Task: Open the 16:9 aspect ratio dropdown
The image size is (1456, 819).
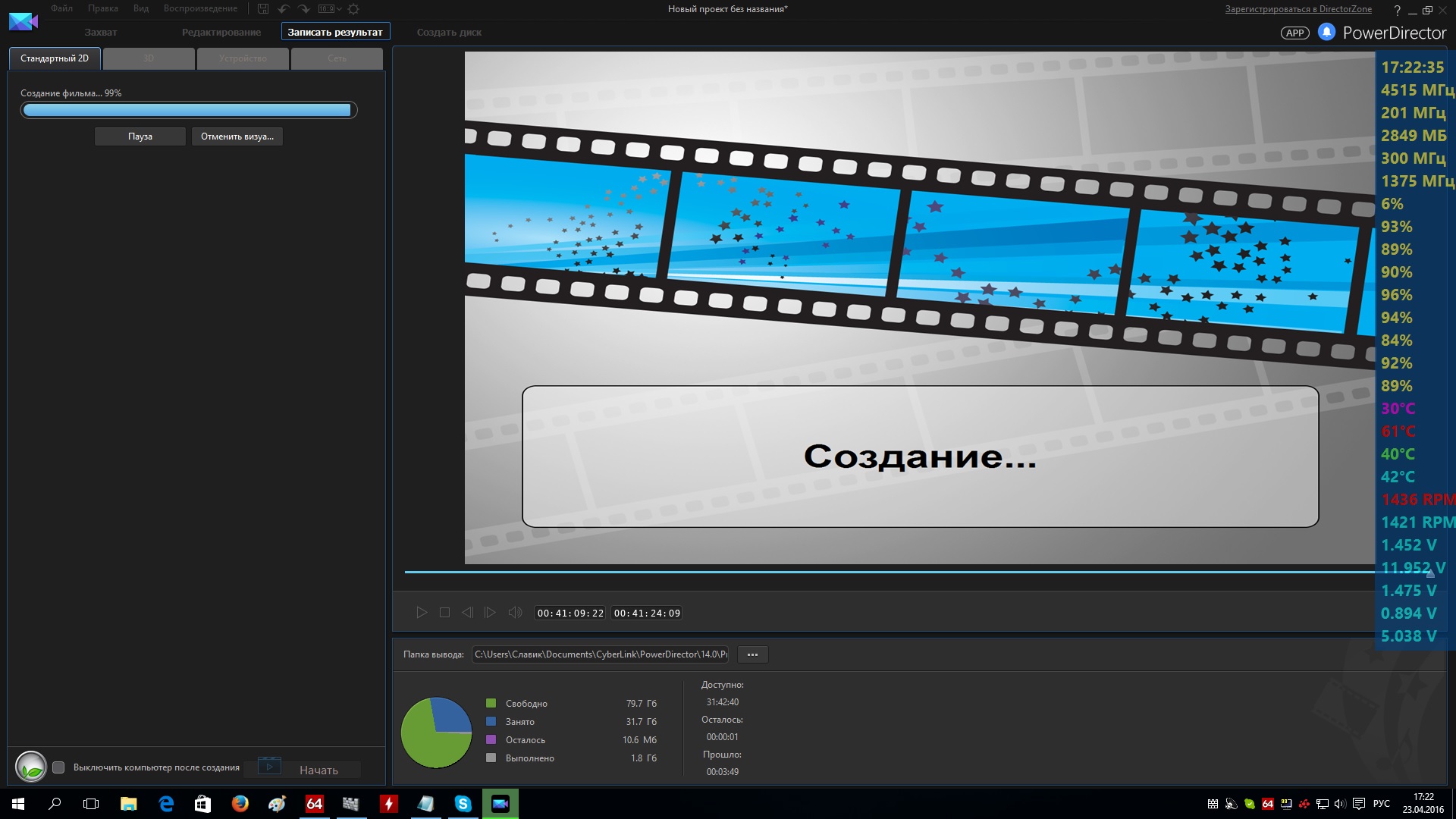Action: [x=330, y=9]
